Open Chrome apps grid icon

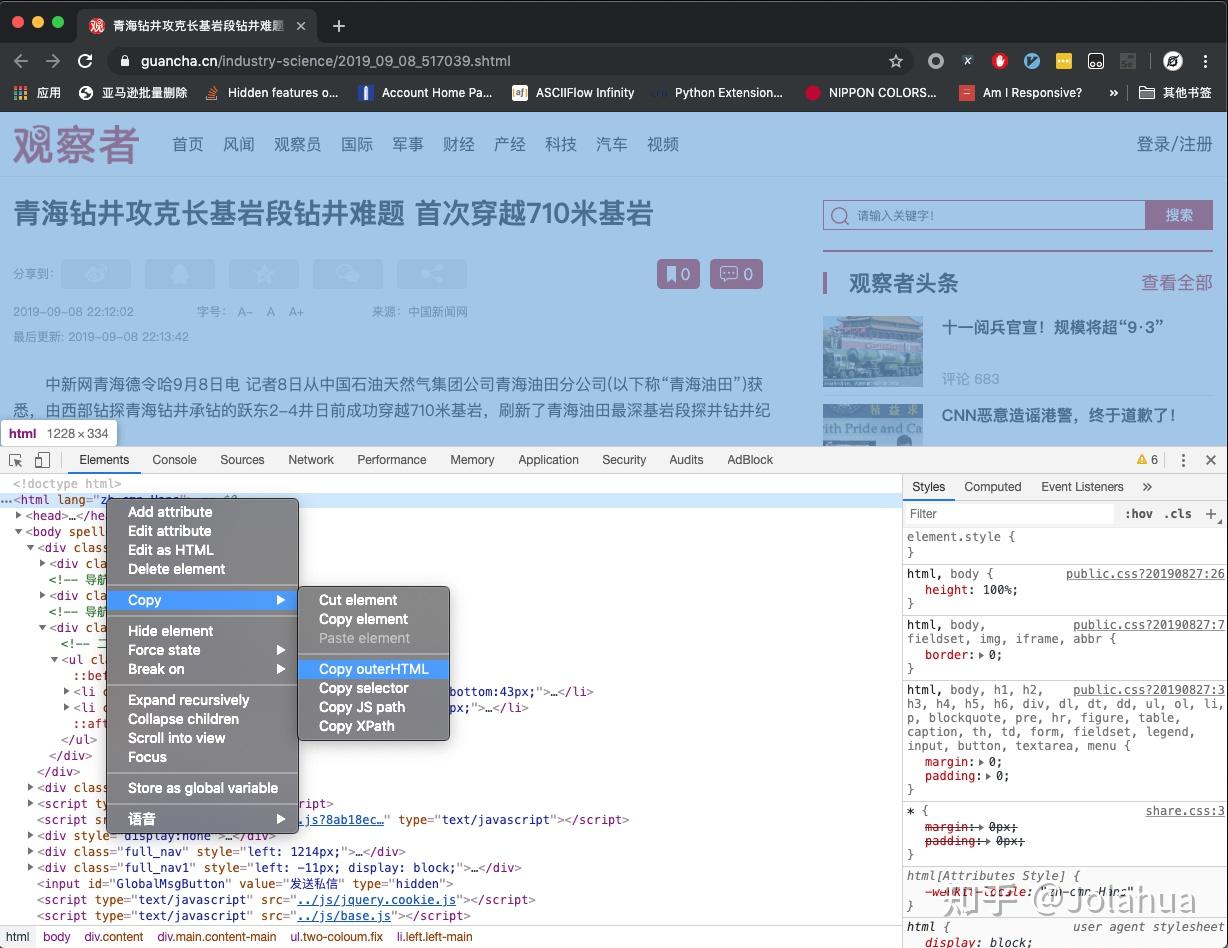(x=20, y=93)
